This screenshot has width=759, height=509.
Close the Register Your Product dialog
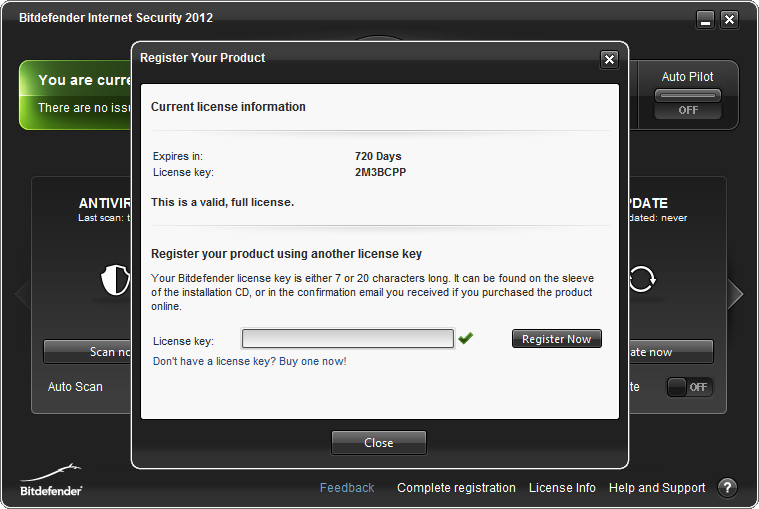(609, 60)
